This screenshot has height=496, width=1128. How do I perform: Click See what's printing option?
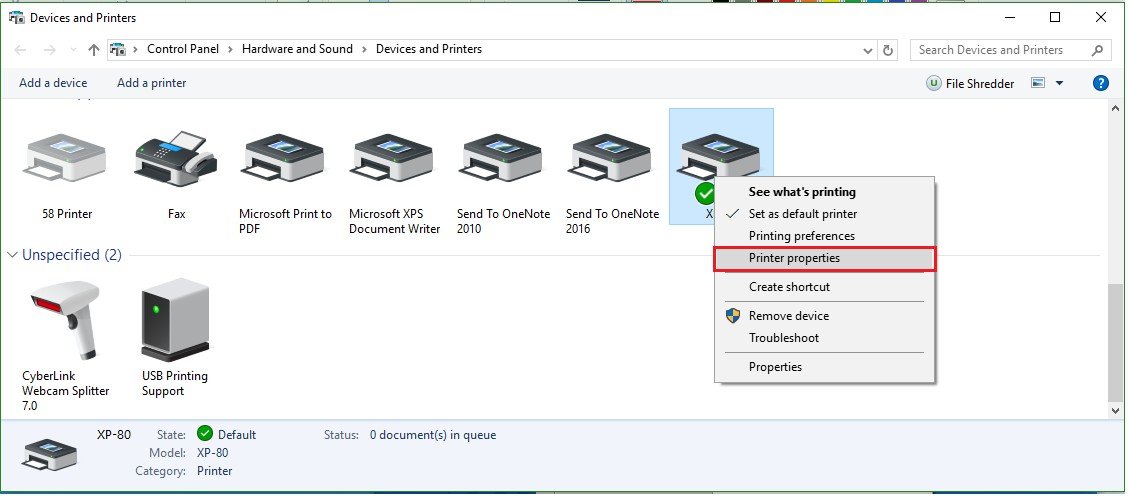point(802,192)
